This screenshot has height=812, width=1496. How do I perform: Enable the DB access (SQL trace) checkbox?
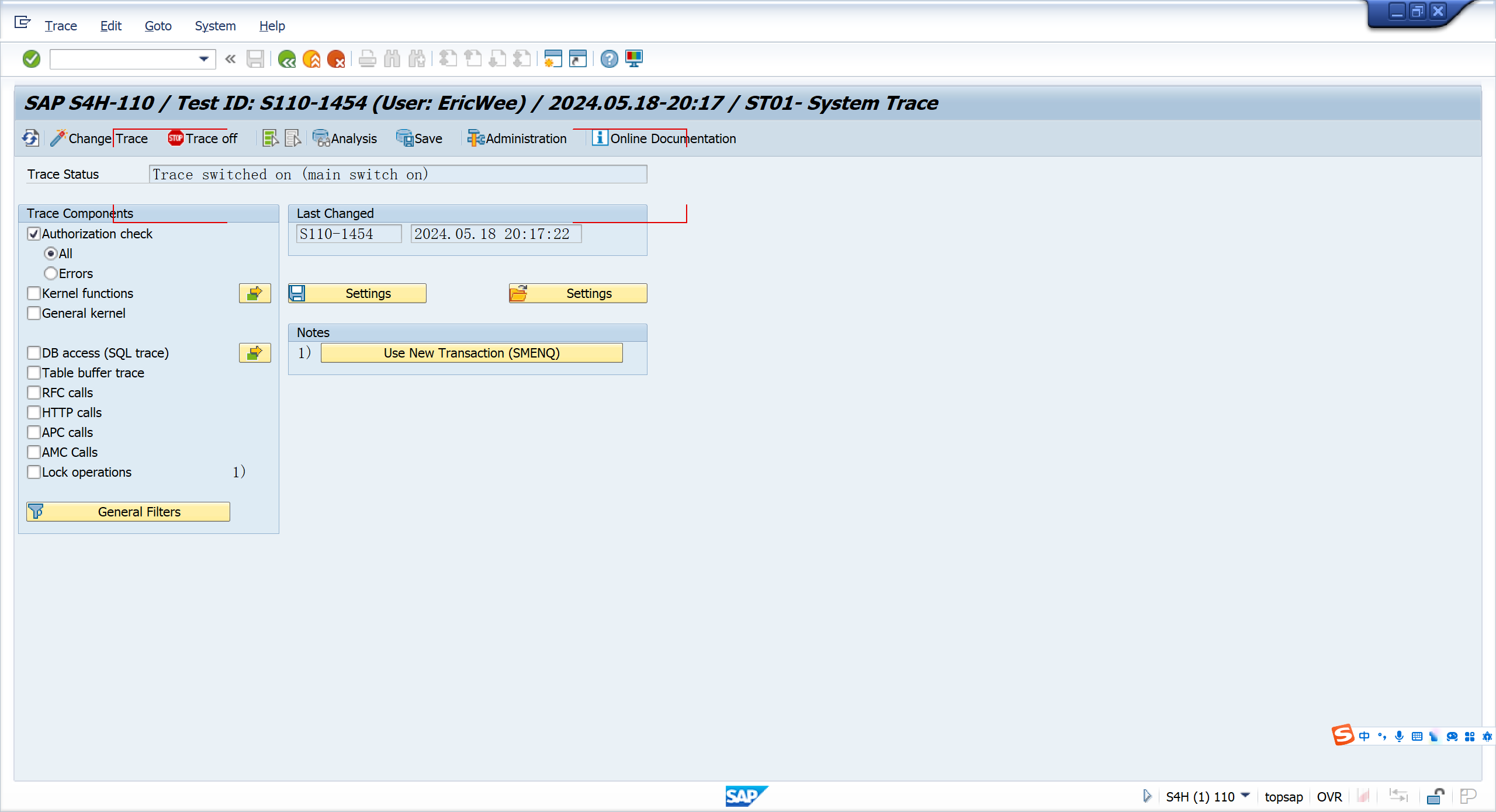pos(34,353)
